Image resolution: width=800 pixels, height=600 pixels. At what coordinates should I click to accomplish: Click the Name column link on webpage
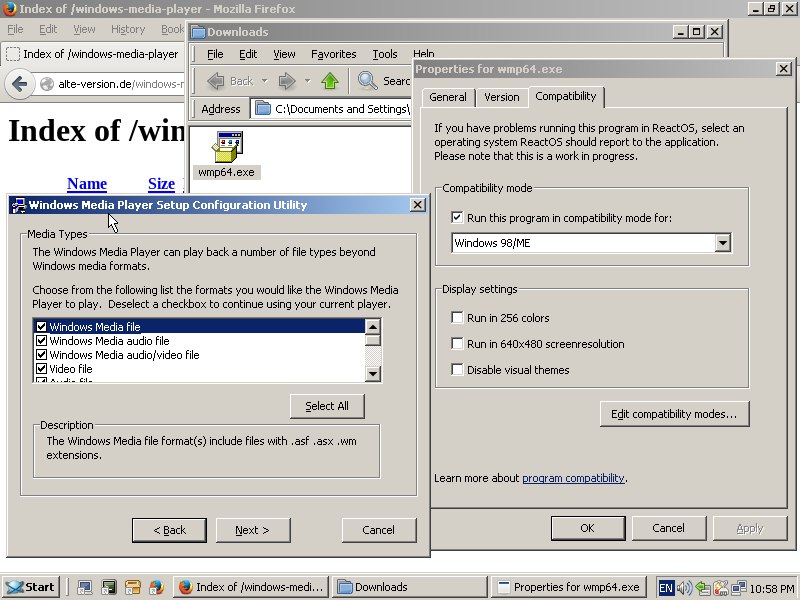[87, 184]
